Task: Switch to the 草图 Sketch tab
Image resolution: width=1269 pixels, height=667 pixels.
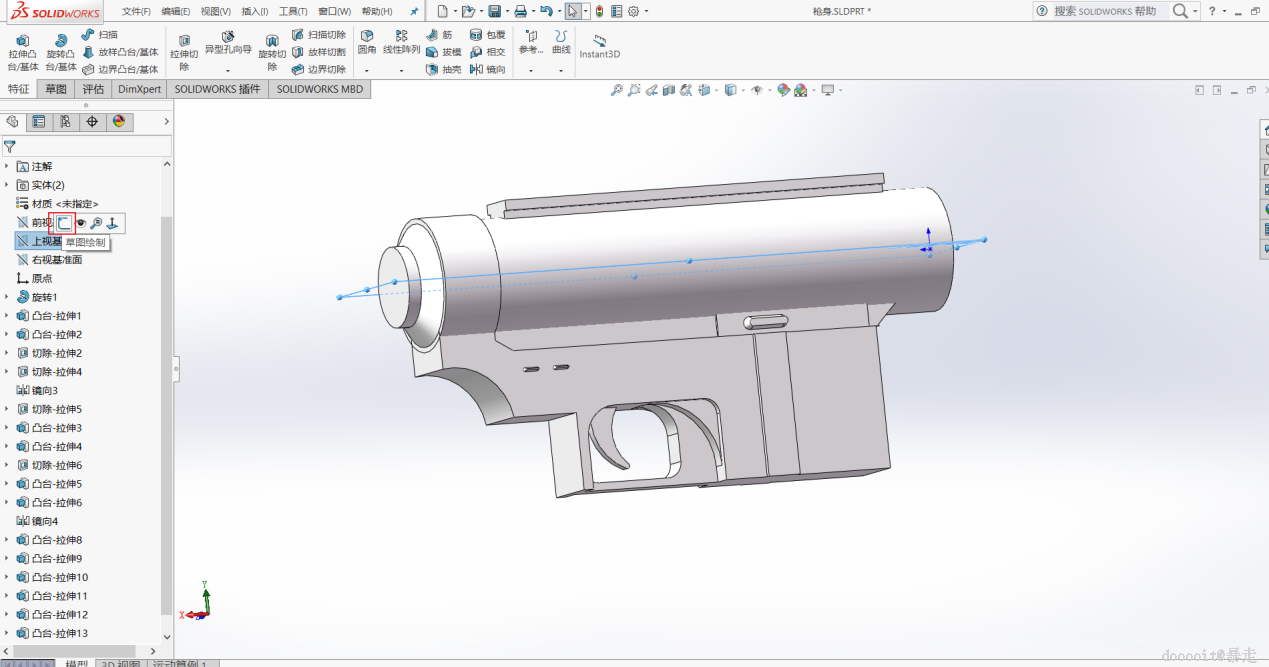Action: tap(56, 89)
